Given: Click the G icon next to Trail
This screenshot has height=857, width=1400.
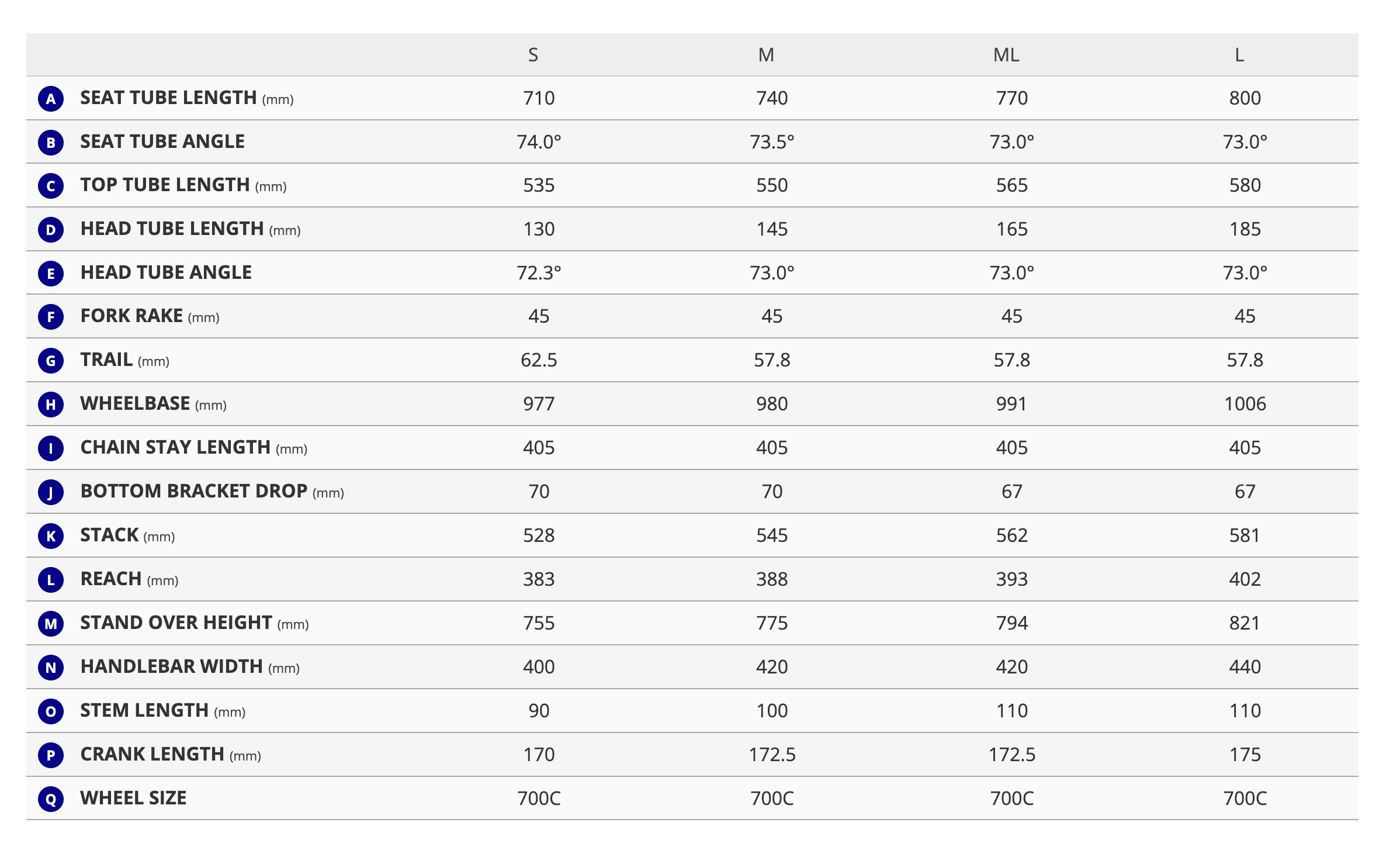Looking at the screenshot, I should [51, 361].
